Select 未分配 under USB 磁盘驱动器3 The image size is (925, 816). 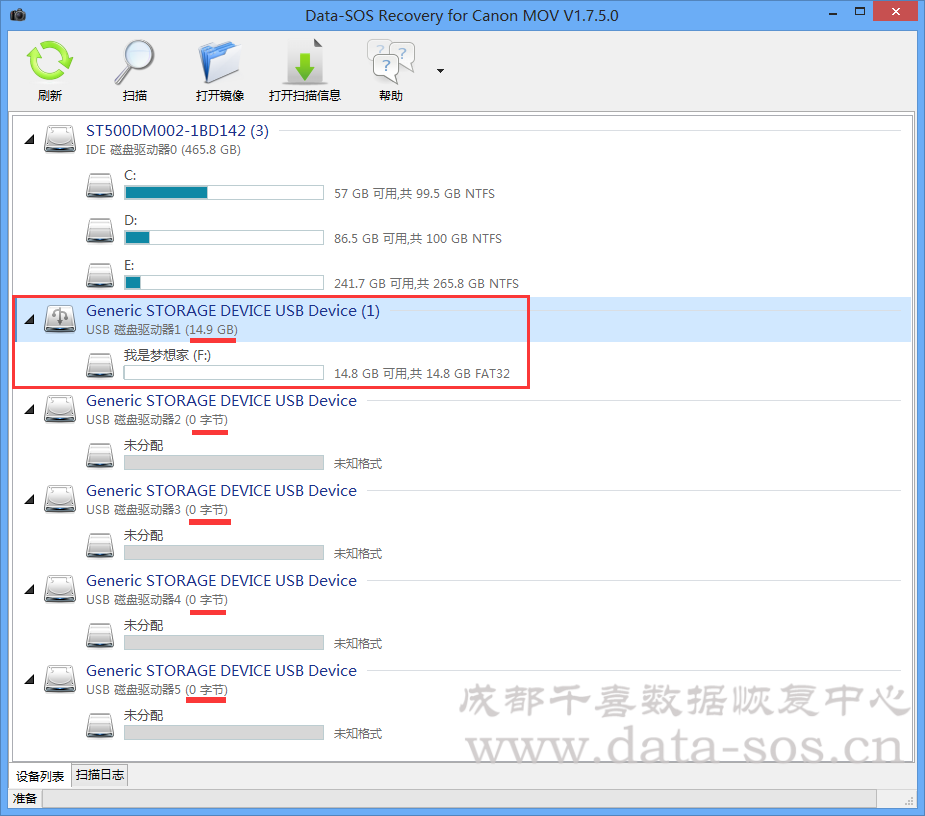143,535
